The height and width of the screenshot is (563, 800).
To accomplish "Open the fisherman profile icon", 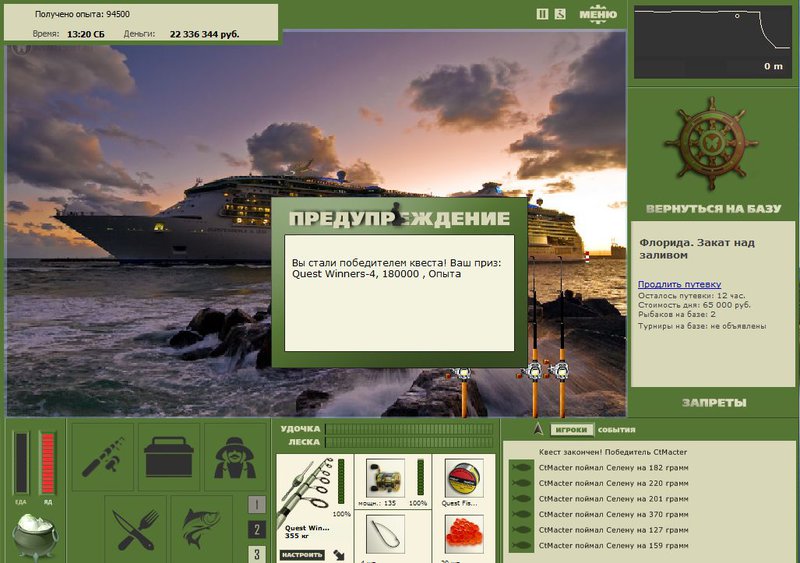I will tap(235, 456).
